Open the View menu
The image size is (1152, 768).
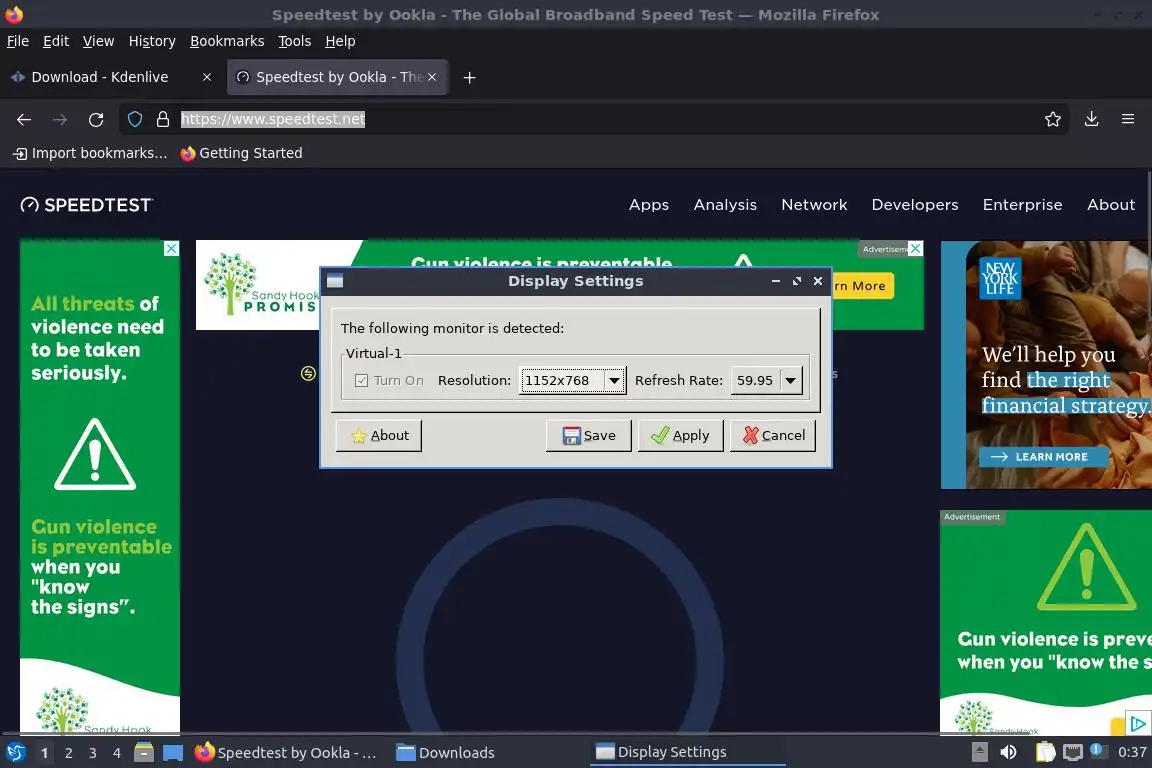pyautogui.click(x=98, y=41)
